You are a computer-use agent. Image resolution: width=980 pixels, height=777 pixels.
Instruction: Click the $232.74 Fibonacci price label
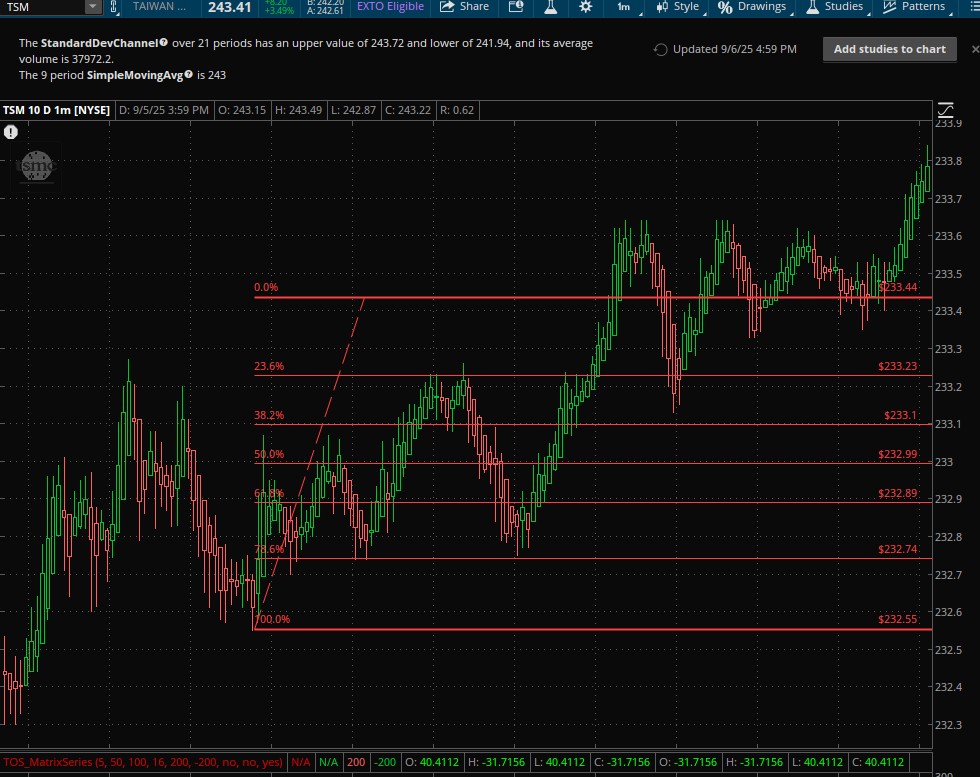tap(898, 549)
